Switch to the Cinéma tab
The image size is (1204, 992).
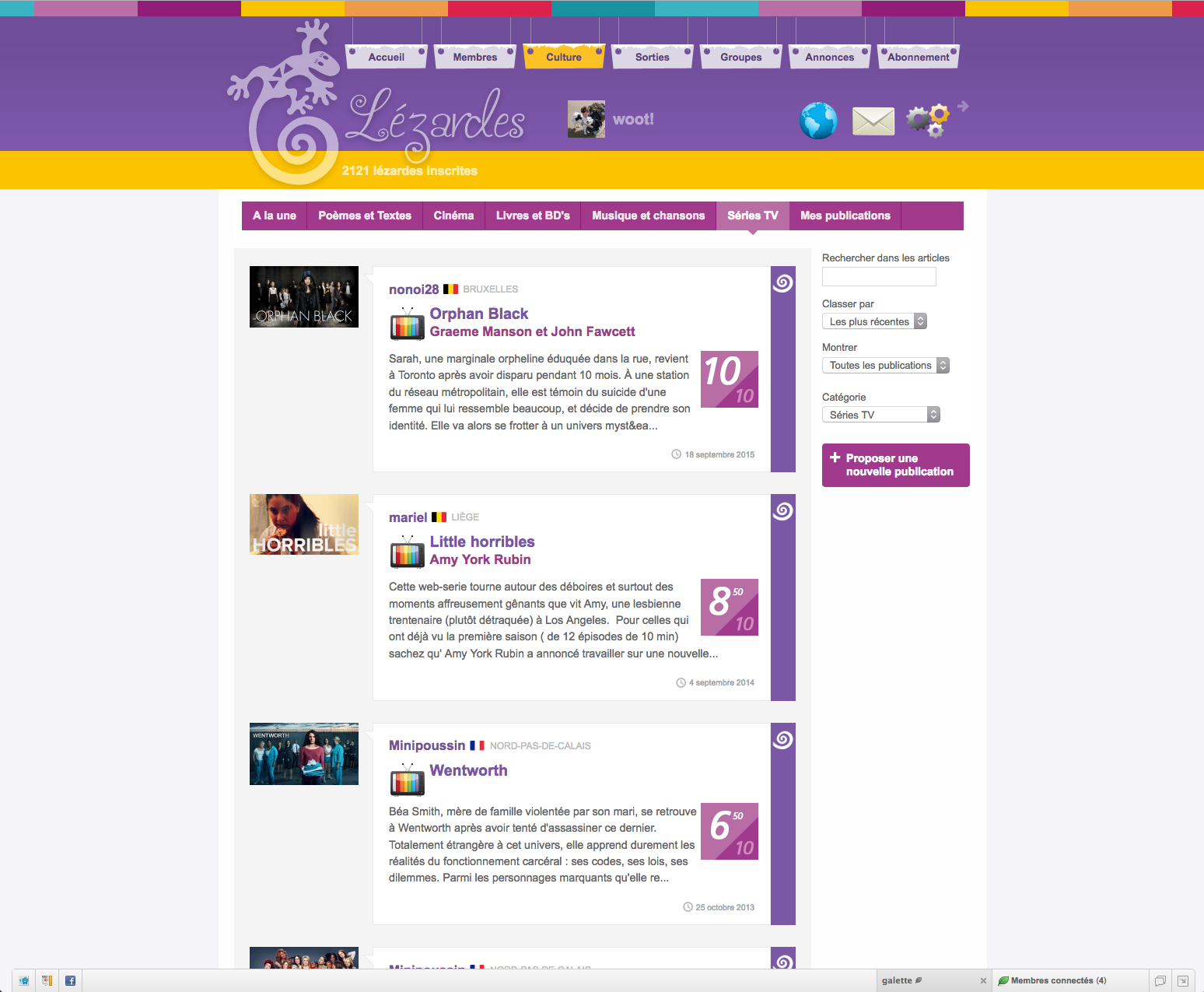(x=454, y=216)
